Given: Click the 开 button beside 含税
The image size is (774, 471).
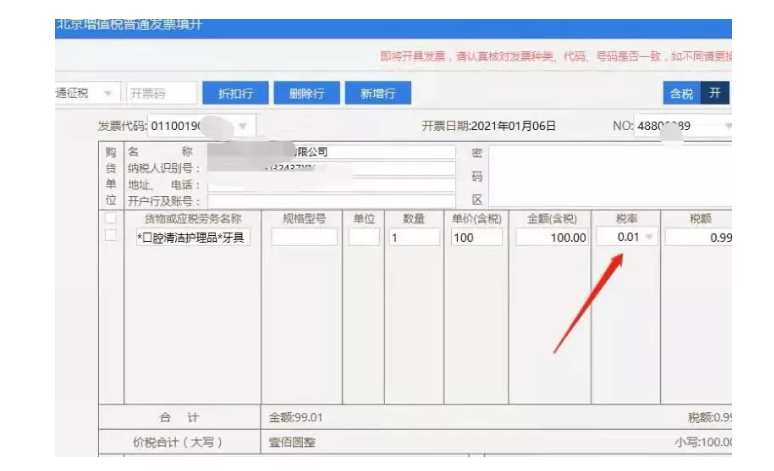Looking at the screenshot, I should 715,93.
